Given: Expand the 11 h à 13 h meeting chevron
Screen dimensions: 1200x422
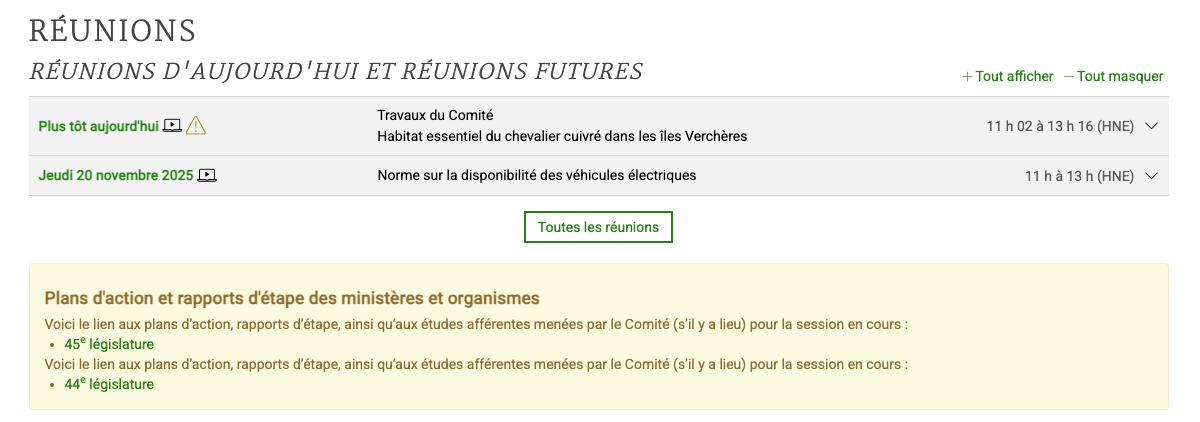Looking at the screenshot, I should 1151,176.
